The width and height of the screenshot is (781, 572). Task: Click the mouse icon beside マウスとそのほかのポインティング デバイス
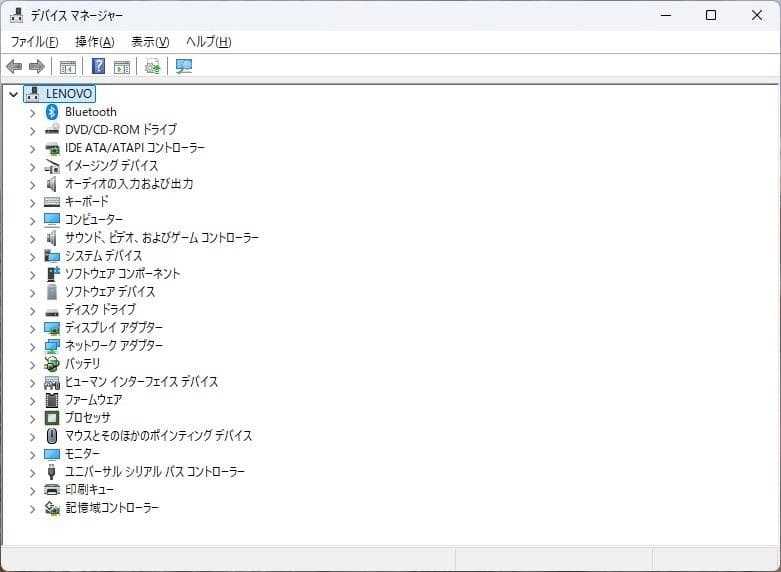pyautogui.click(x=52, y=435)
